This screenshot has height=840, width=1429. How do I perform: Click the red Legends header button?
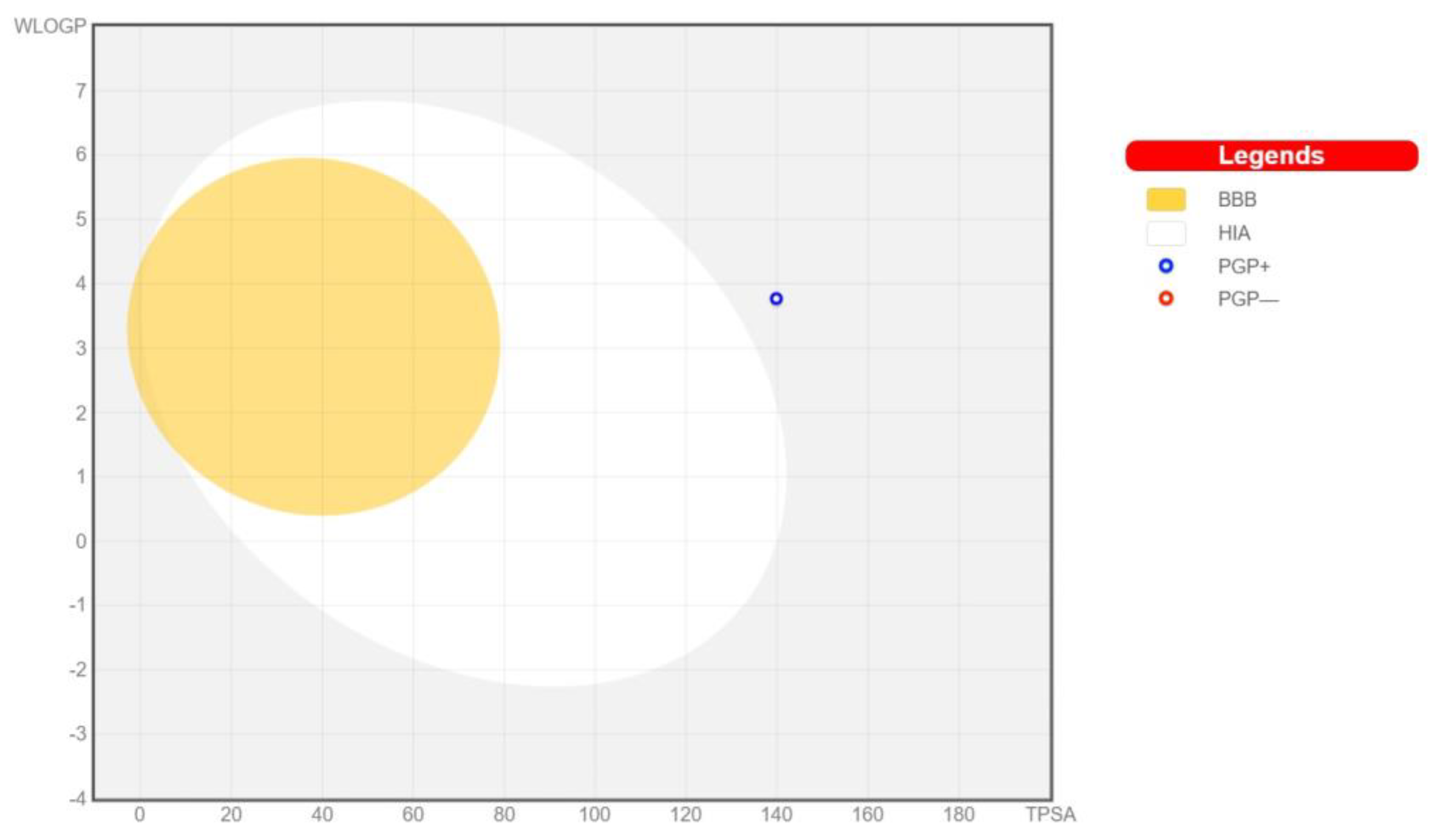pyautogui.click(x=1271, y=156)
